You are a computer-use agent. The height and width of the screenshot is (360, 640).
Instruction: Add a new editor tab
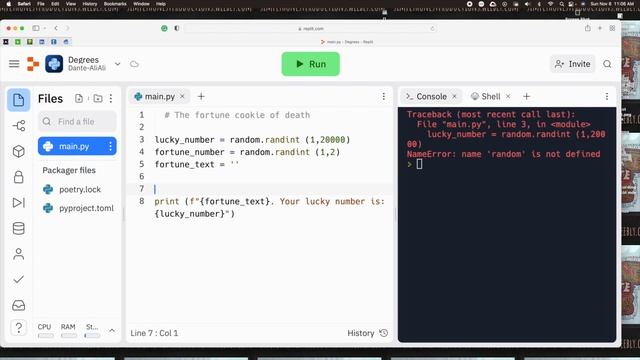point(201,96)
